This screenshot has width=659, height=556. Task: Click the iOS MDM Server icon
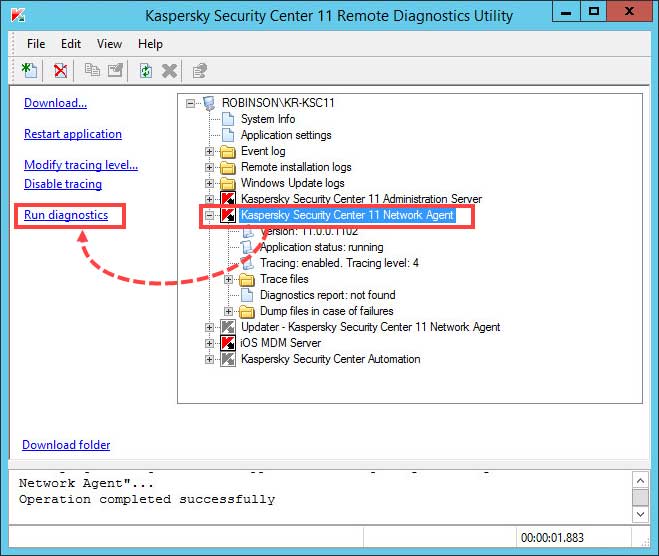pyautogui.click(x=228, y=343)
